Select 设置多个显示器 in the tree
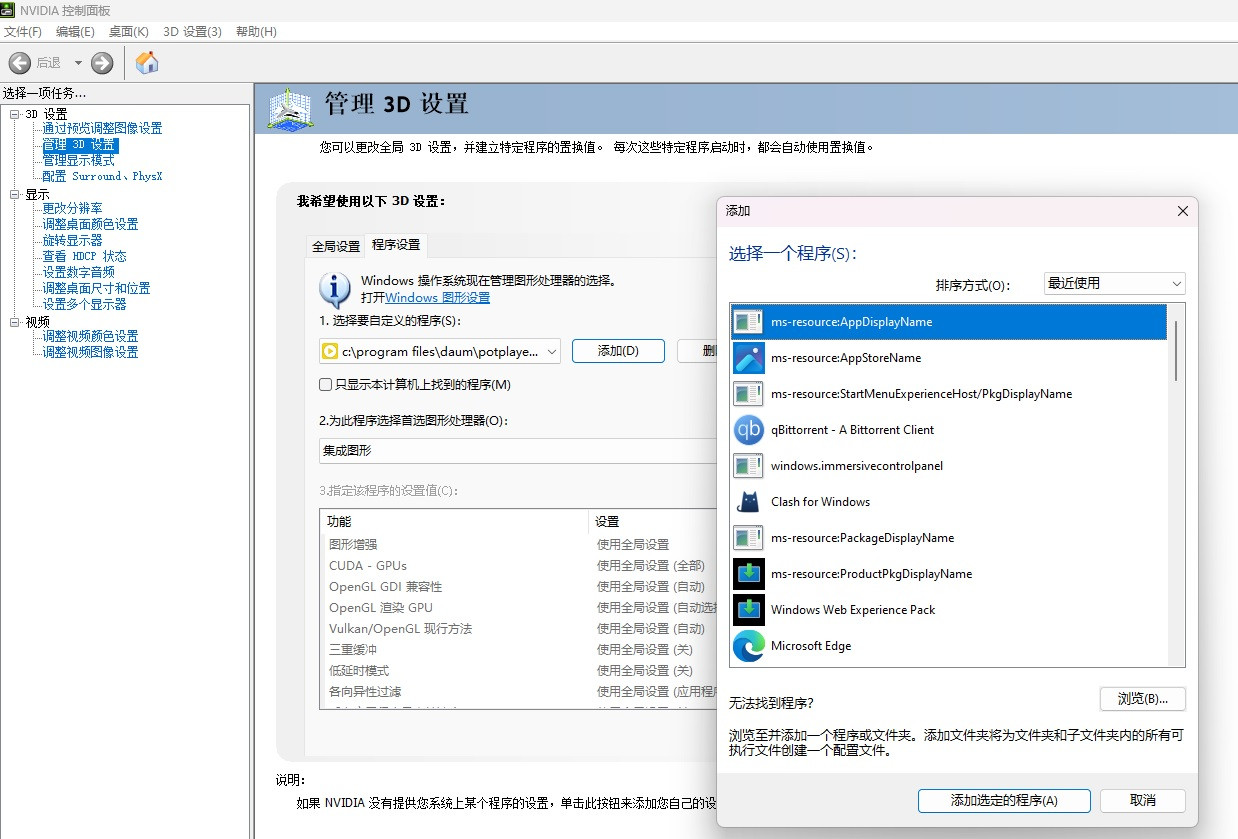Viewport: 1238px width, 839px height. coord(84,304)
